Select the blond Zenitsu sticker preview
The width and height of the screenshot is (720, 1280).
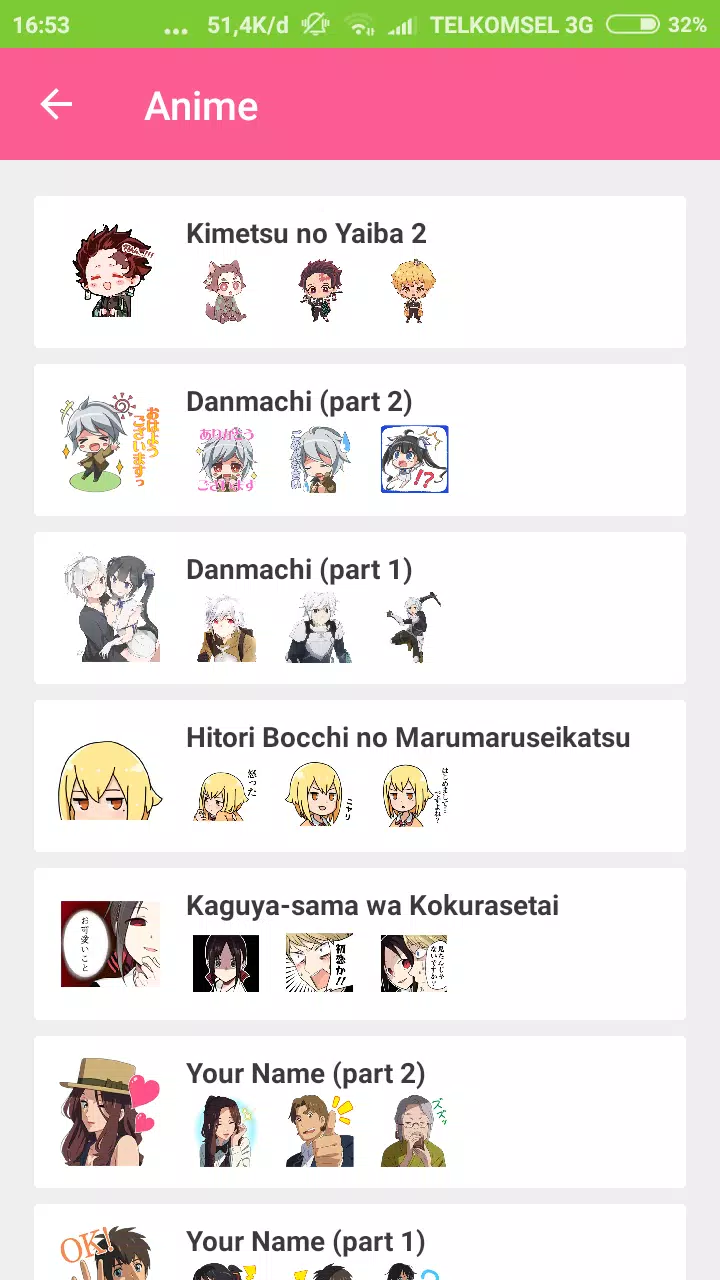(414, 291)
